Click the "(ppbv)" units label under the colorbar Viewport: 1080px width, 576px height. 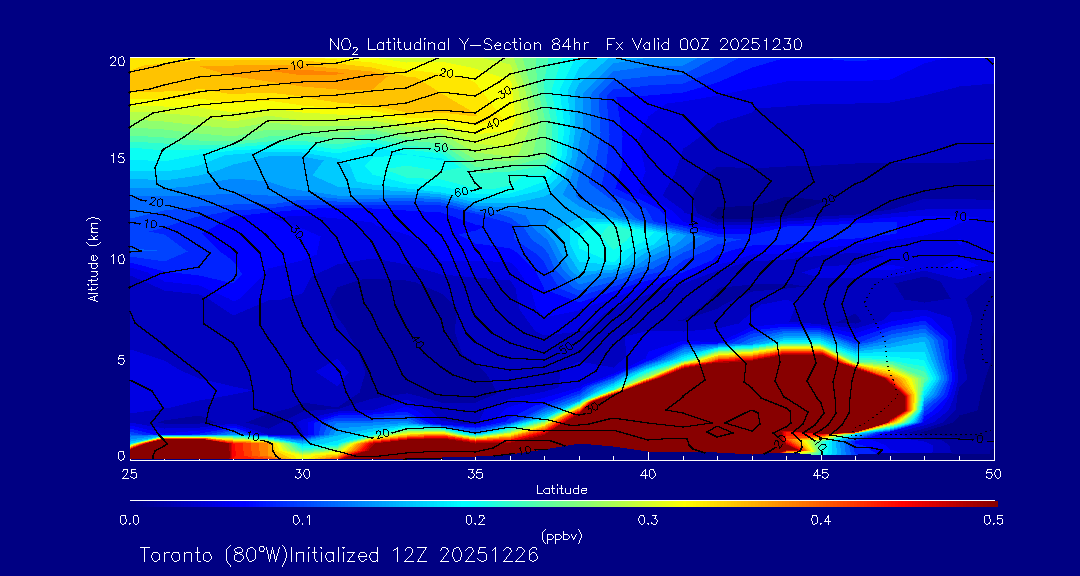(x=562, y=537)
